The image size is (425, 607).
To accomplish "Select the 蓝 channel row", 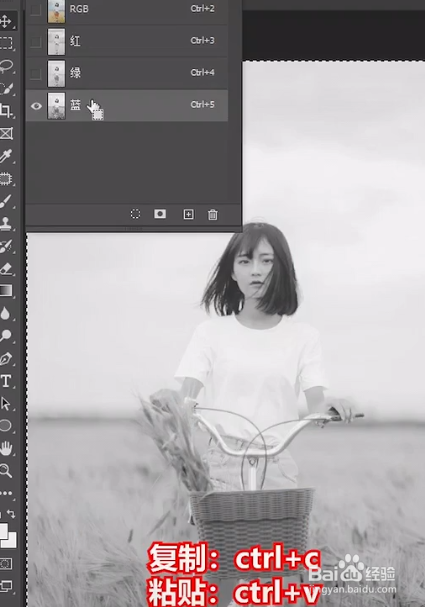I will [x=127, y=105].
